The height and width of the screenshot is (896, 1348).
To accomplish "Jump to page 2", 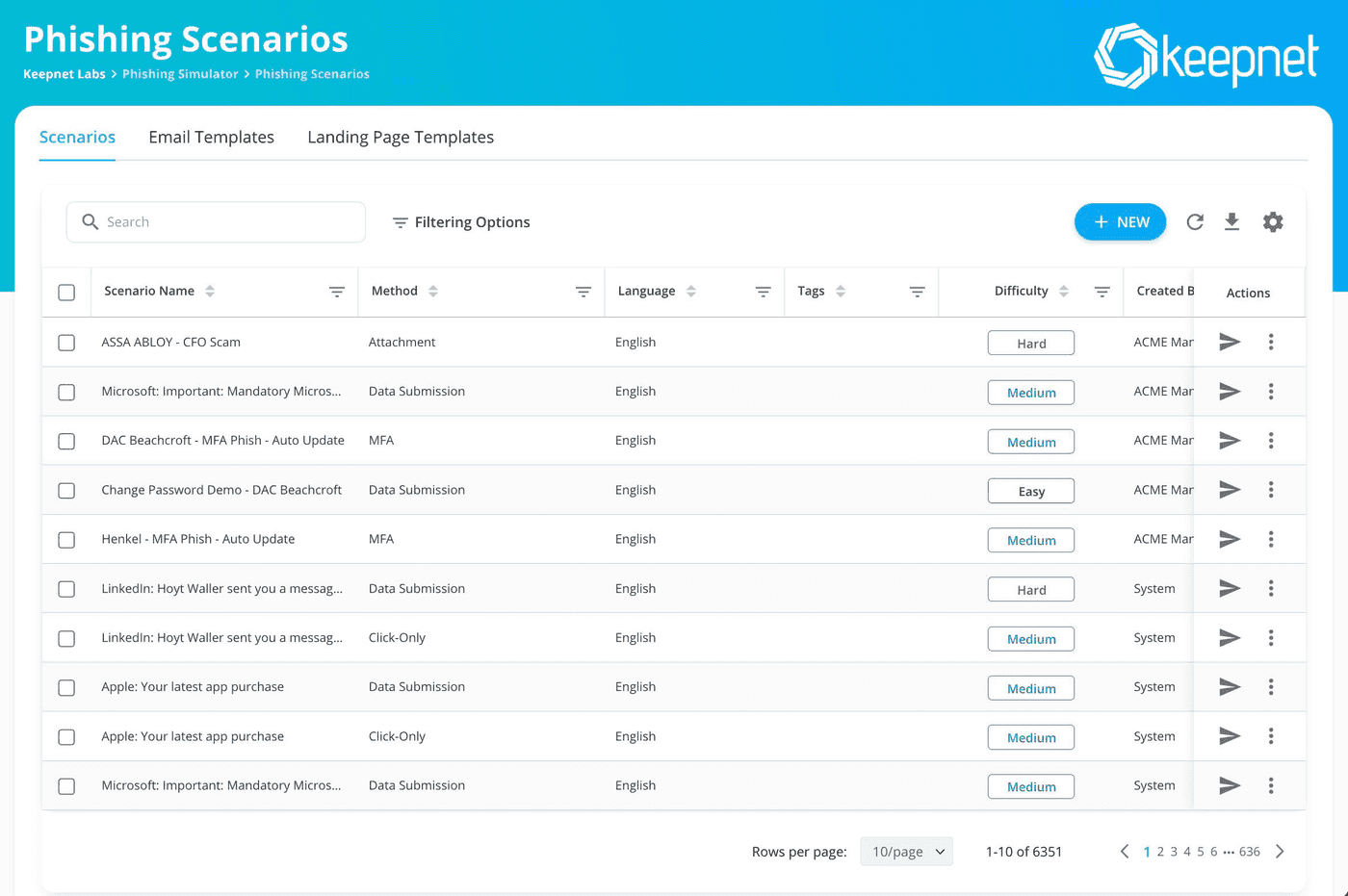I will coord(1160,852).
